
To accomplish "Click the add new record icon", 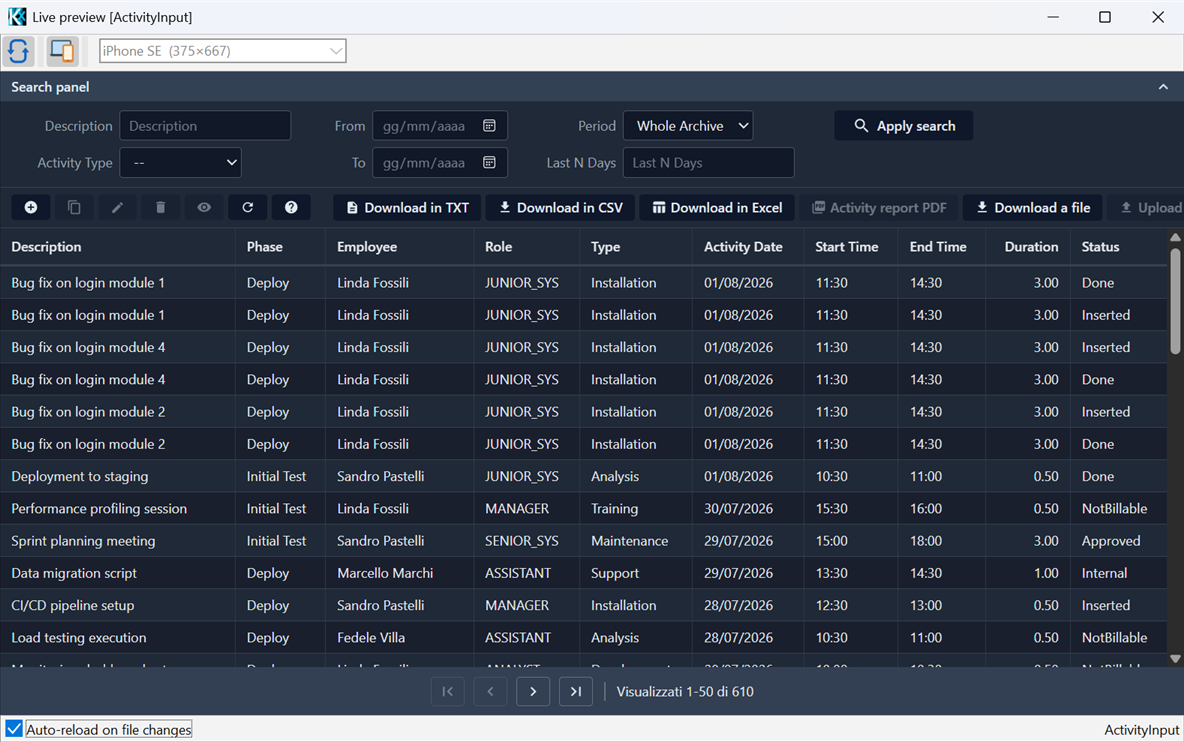I will click(x=31, y=208).
